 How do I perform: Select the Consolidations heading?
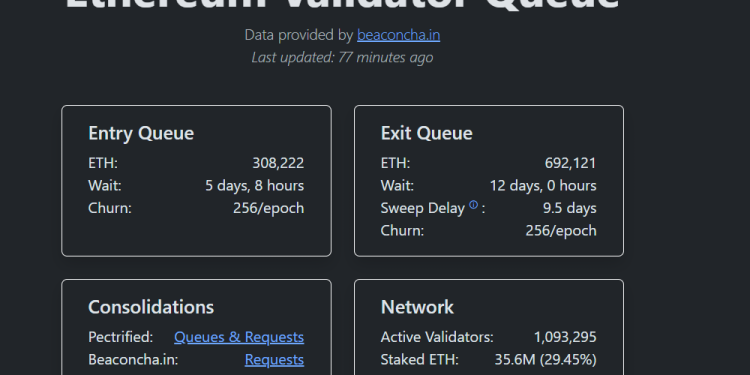tap(151, 307)
